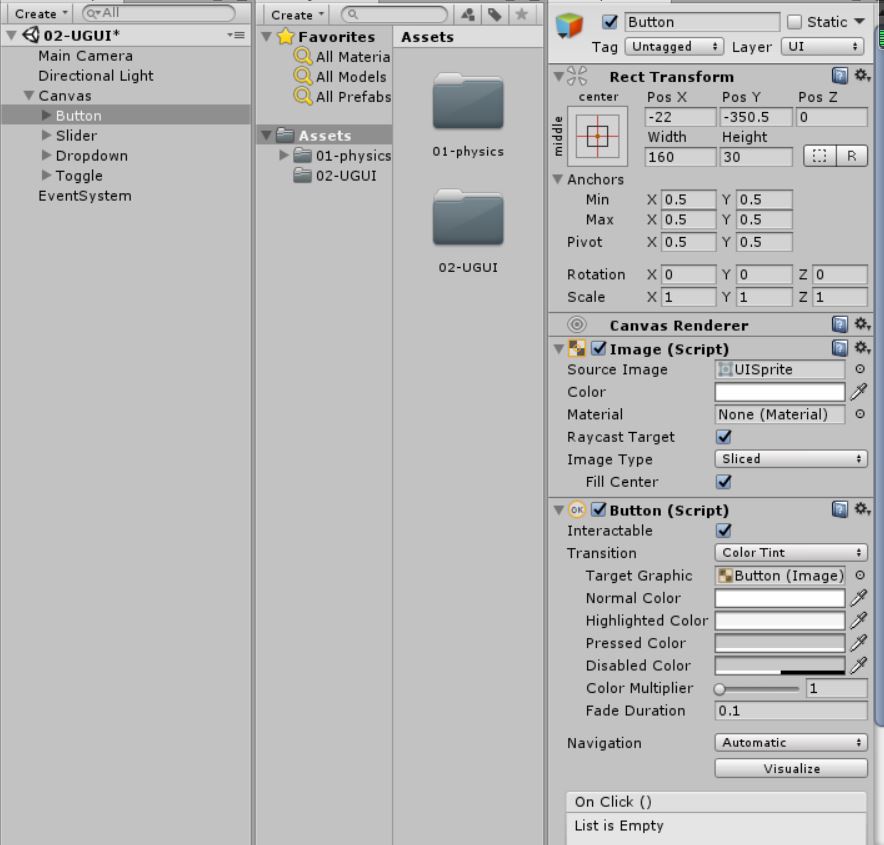Open Image Type dropdown Sliced
The image size is (884, 845).
[791, 459]
